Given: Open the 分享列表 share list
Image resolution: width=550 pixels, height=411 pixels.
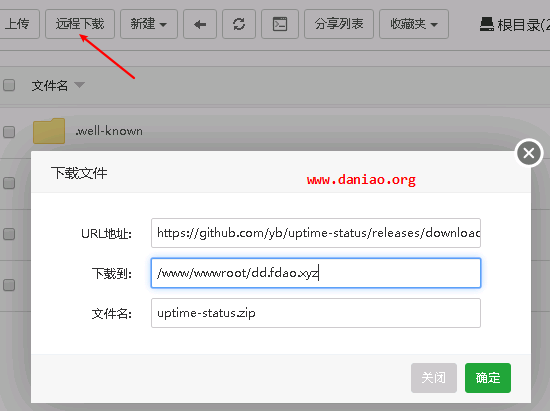Looking at the screenshot, I should pyautogui.click(x=338, y=24).
